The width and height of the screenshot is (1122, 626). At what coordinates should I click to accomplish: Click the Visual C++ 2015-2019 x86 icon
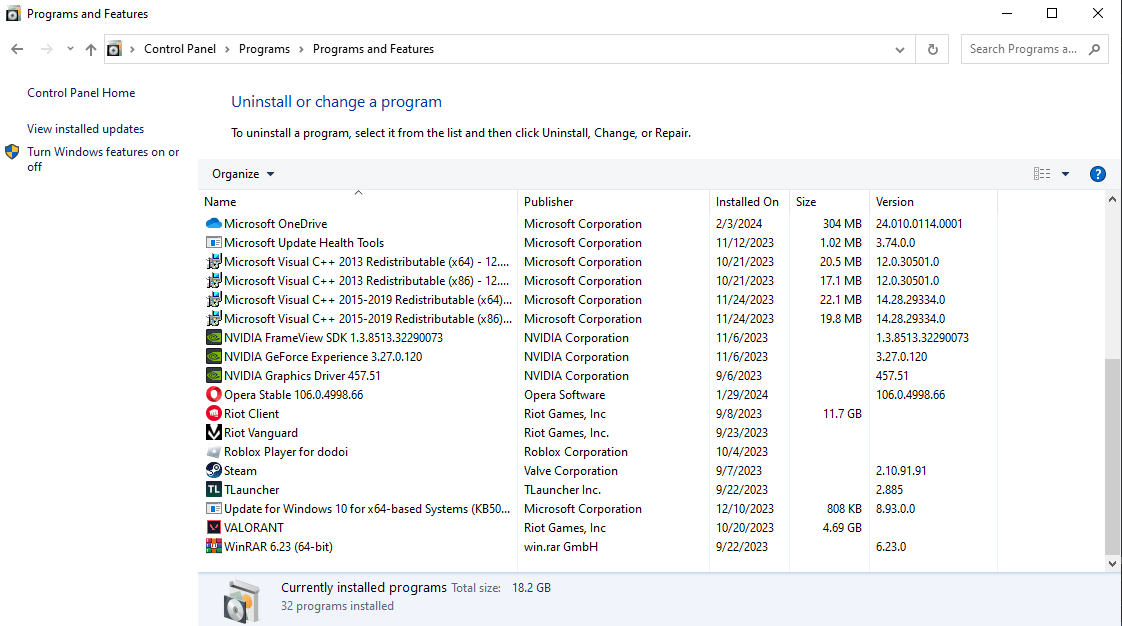(x=213, y=319)
